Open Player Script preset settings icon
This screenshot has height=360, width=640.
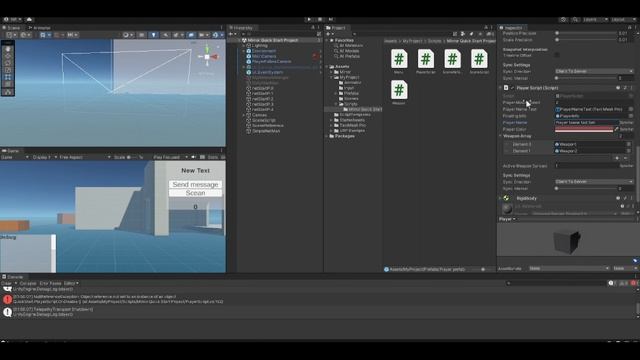[x=625, y=88]
